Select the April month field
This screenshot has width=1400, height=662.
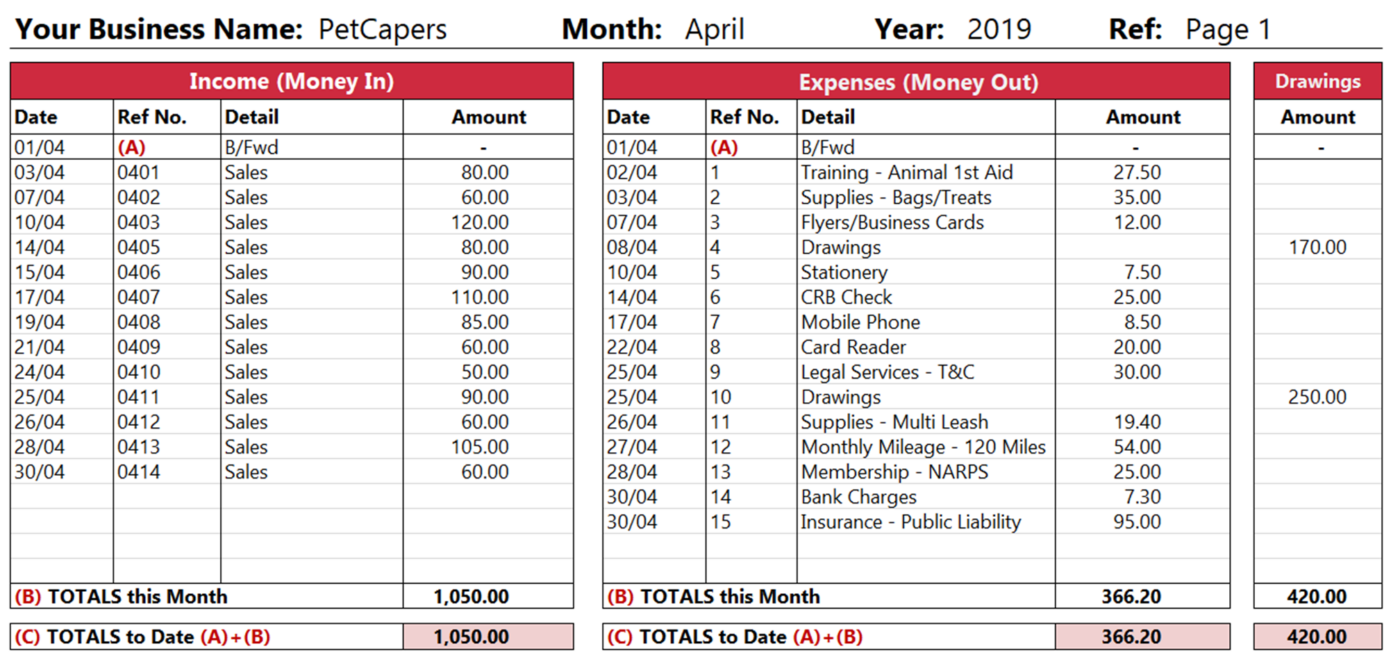point(714,29)
